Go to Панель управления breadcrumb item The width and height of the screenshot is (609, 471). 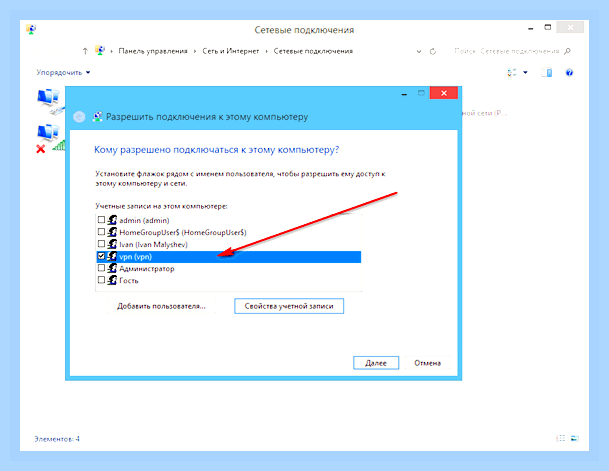coord(153,51)
